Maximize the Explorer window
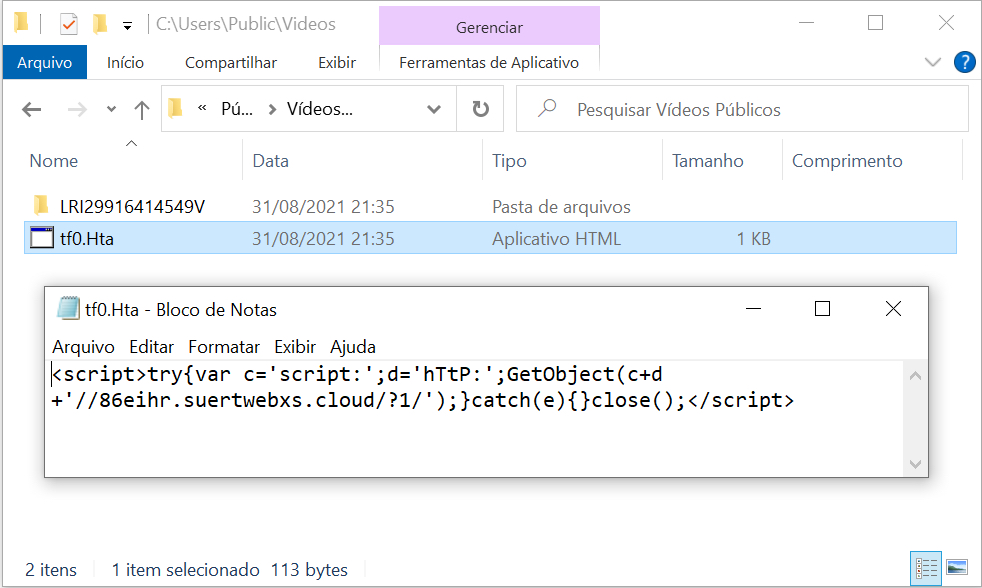Viewport: 982px width, 588px height. [876, 23]
